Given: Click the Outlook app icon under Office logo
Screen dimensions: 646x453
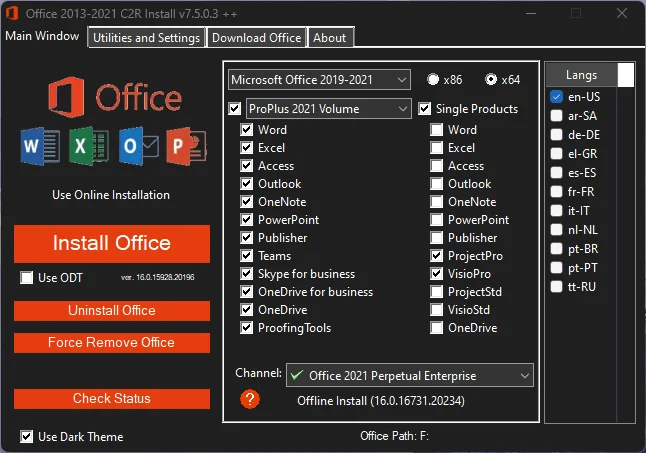Looking at the screenshot, I should pos(138,146).
